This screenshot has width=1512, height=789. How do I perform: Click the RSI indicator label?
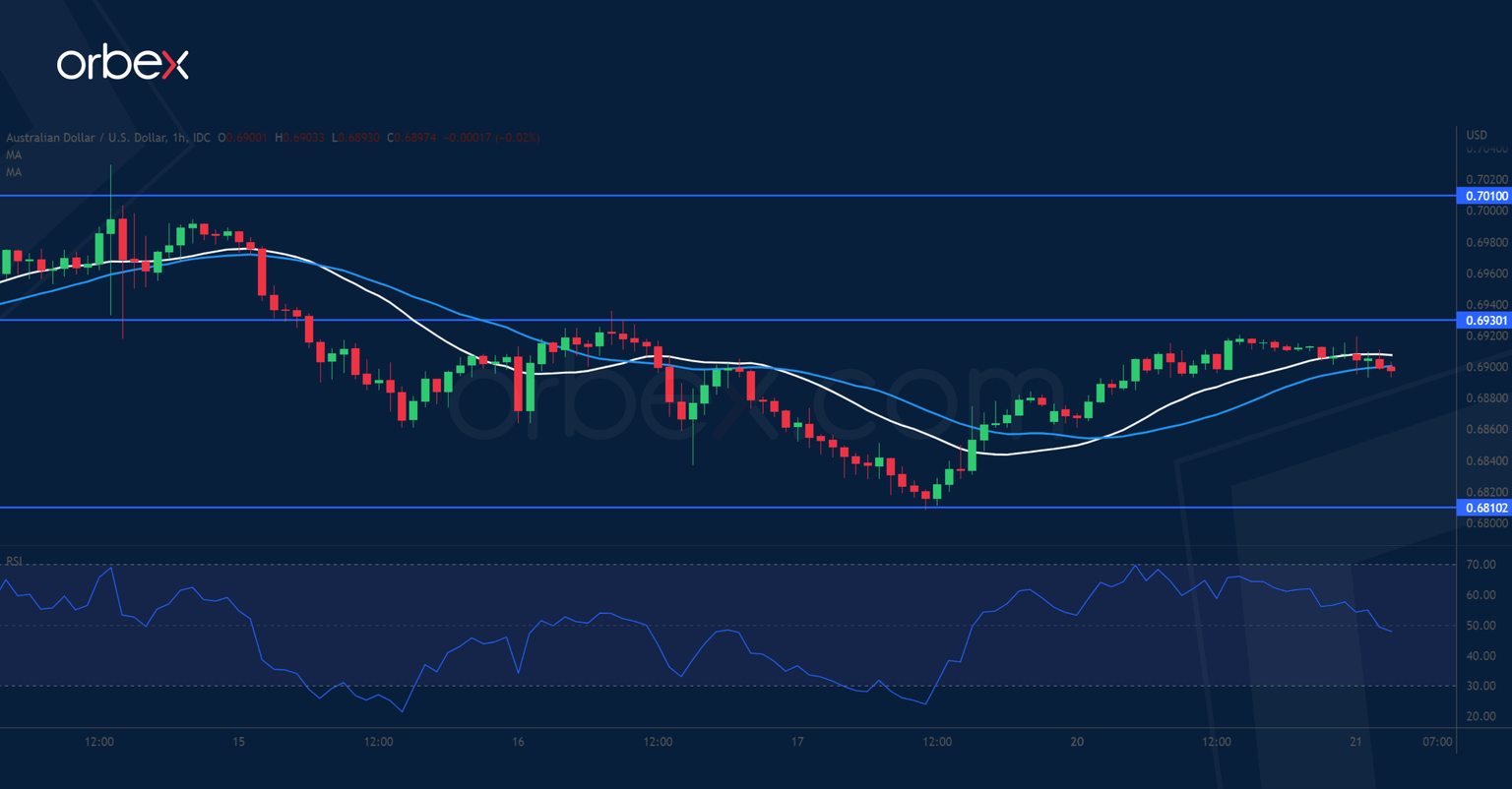coord(14,563)
